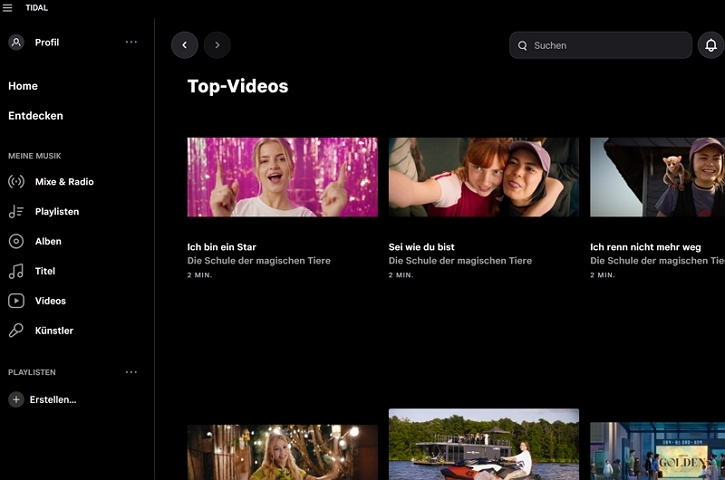This screenshot has width=725, height=480.
Task: Click the Künstler microphone icon
Action: pos(16,331)
